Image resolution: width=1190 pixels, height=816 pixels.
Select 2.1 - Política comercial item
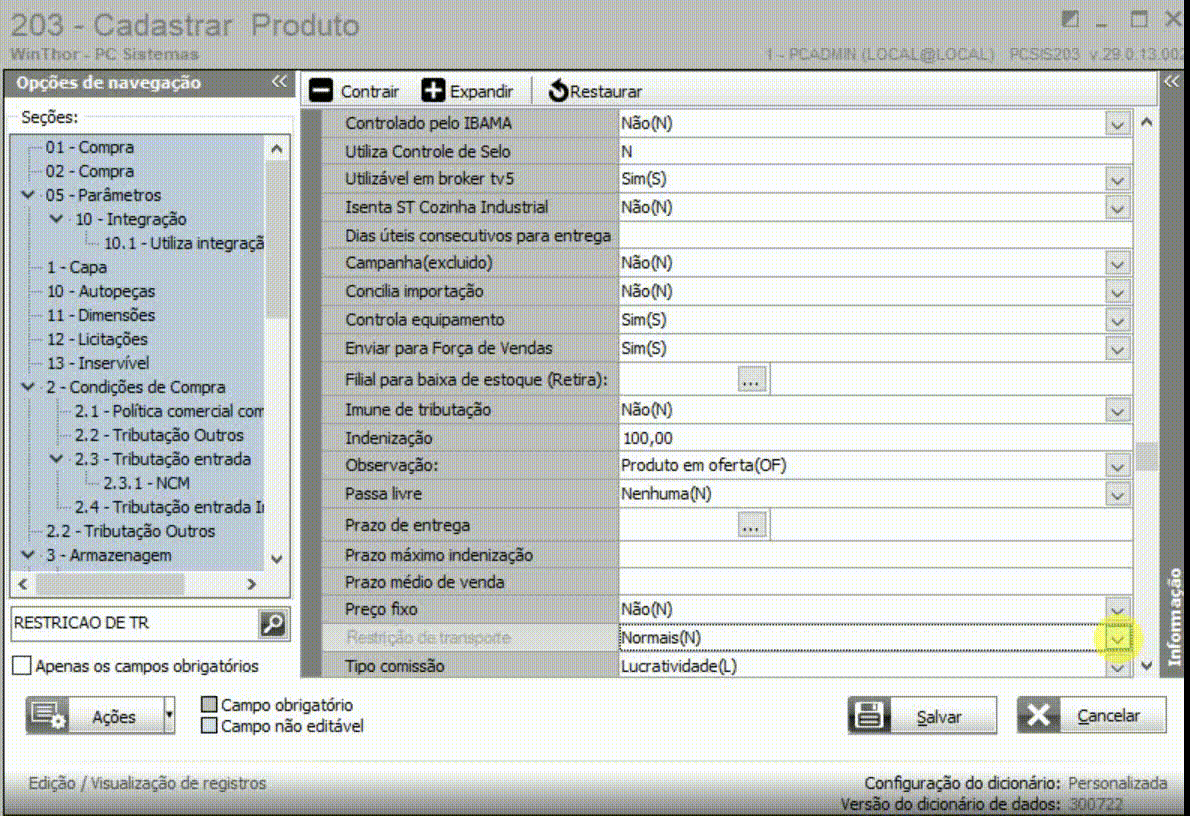[x=169, y=411]
